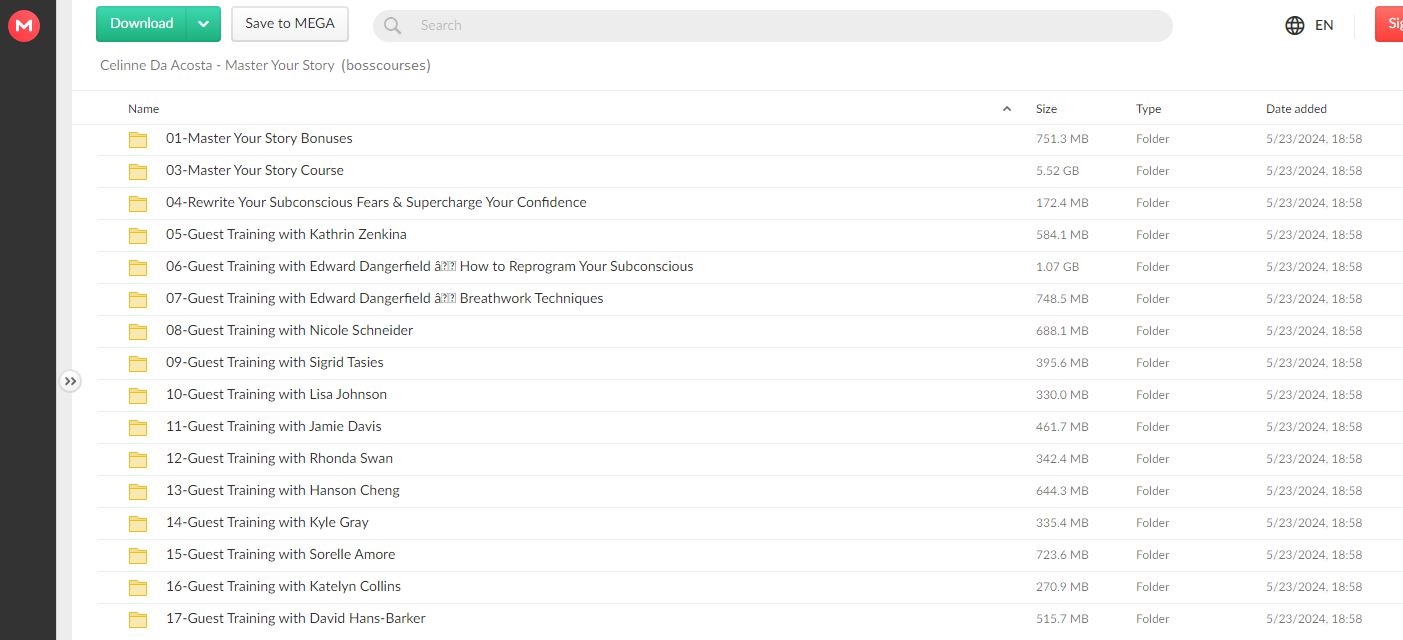Image resolution: width=1403 pixels, height=640 pixels.
Task: Click folder icon beside Kyle Gray training
Action: coord(138,523)
